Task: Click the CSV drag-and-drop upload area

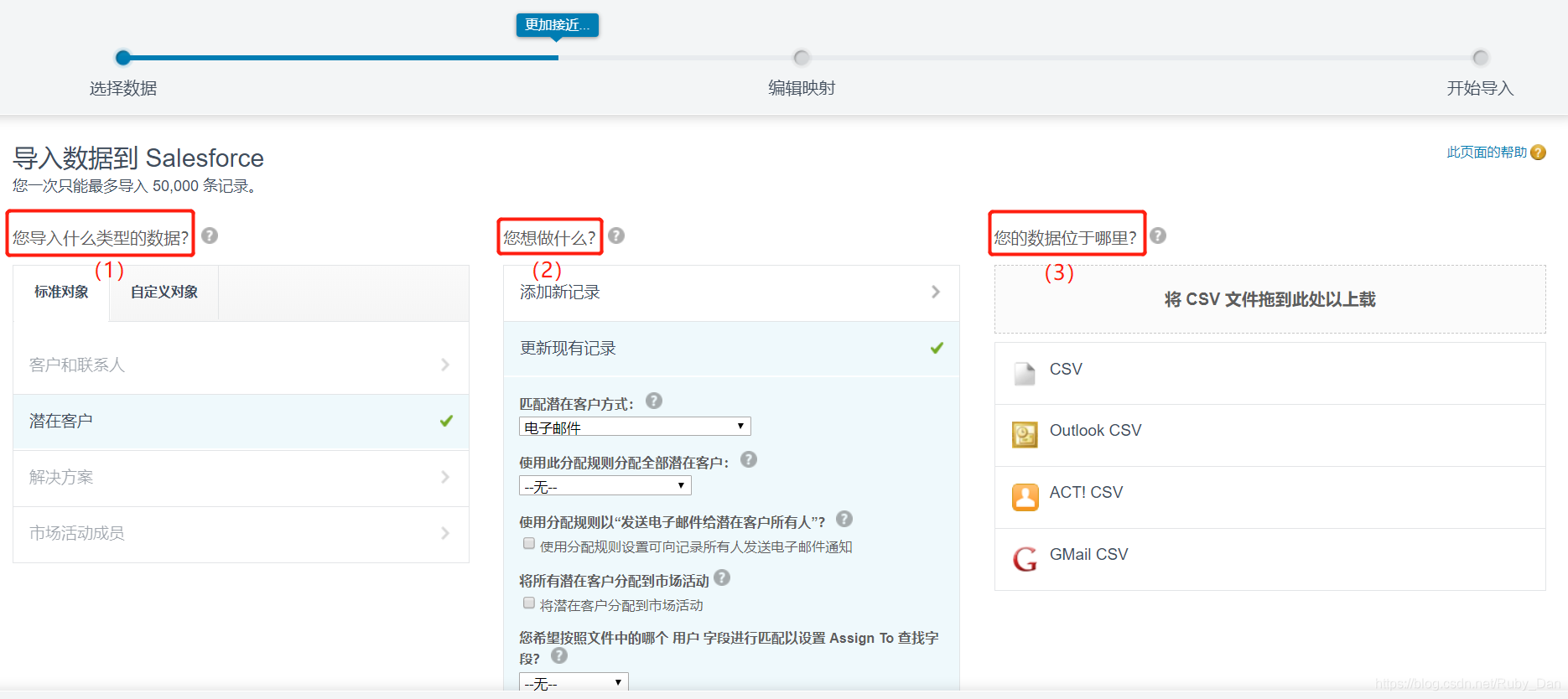Action: point(1269,299)
